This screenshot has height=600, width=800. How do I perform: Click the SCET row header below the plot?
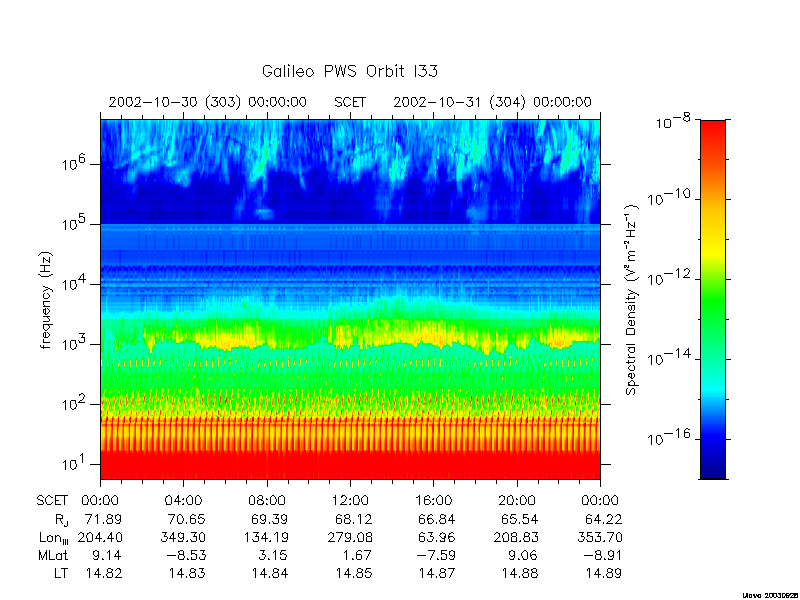pyautogui.click(x=52, y=501)
